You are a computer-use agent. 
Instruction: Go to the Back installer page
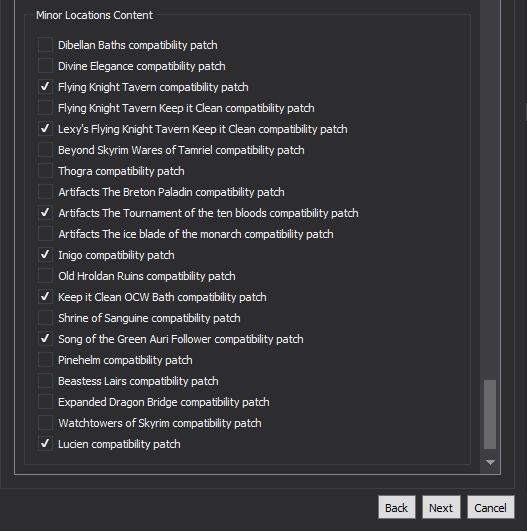pos(397,507)
